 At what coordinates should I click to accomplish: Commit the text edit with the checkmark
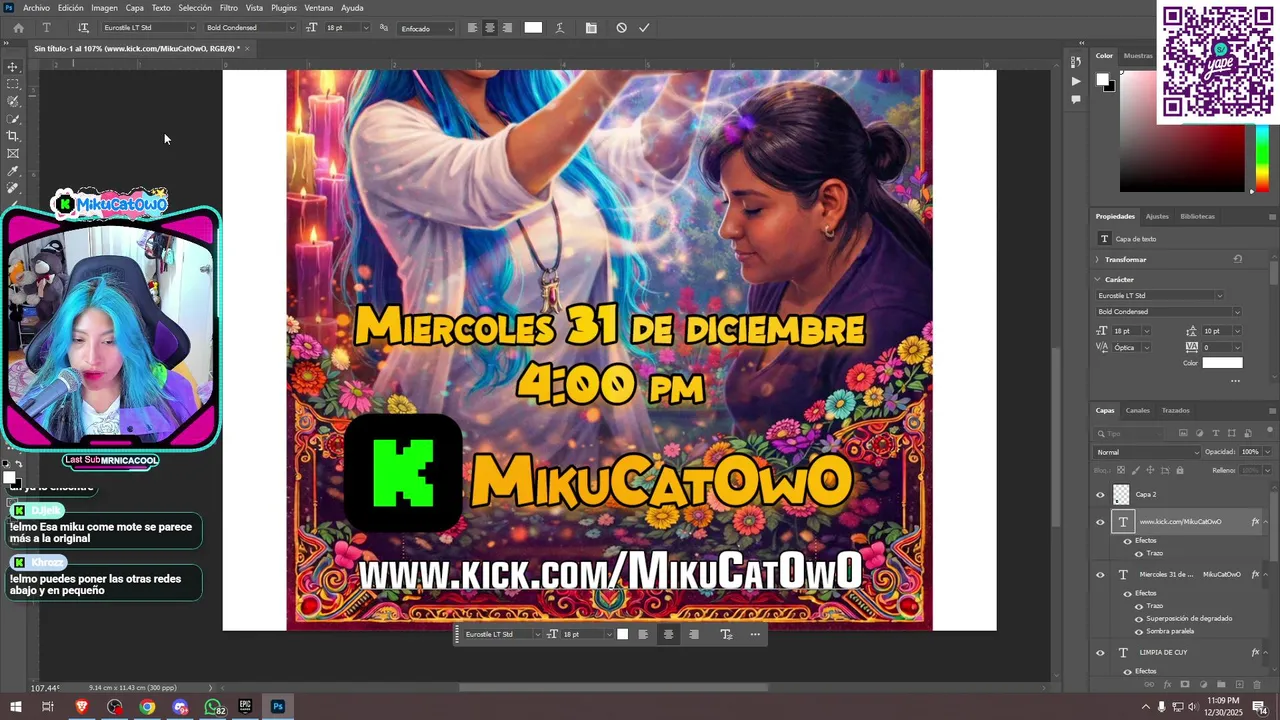point(644,28)
